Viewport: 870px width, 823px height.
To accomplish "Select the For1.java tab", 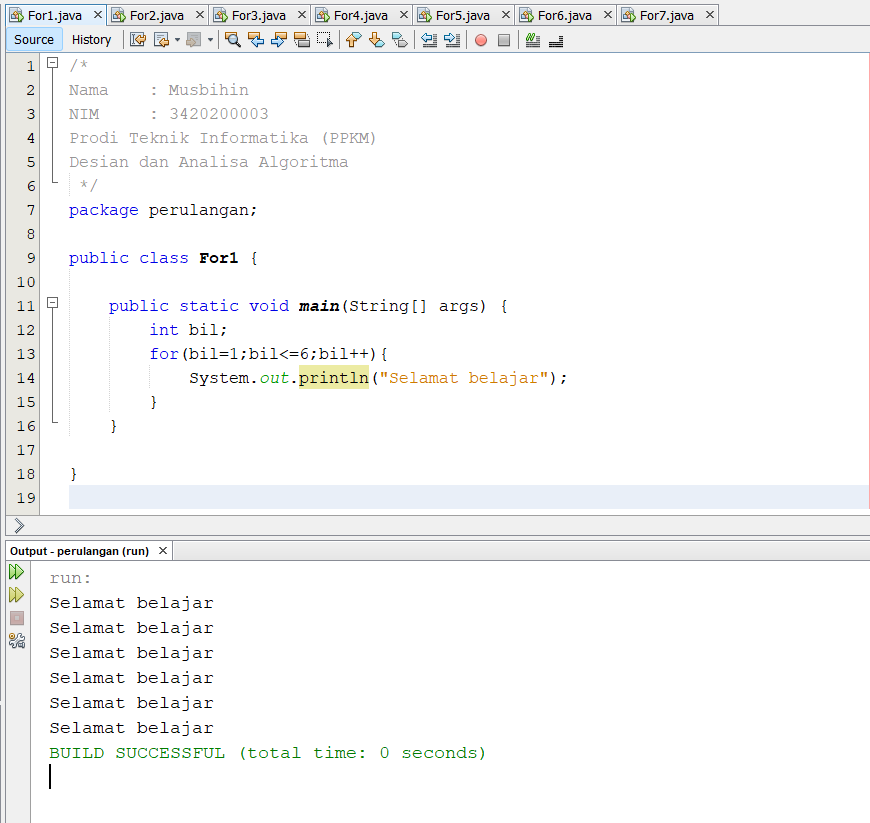I will (54, 16).
